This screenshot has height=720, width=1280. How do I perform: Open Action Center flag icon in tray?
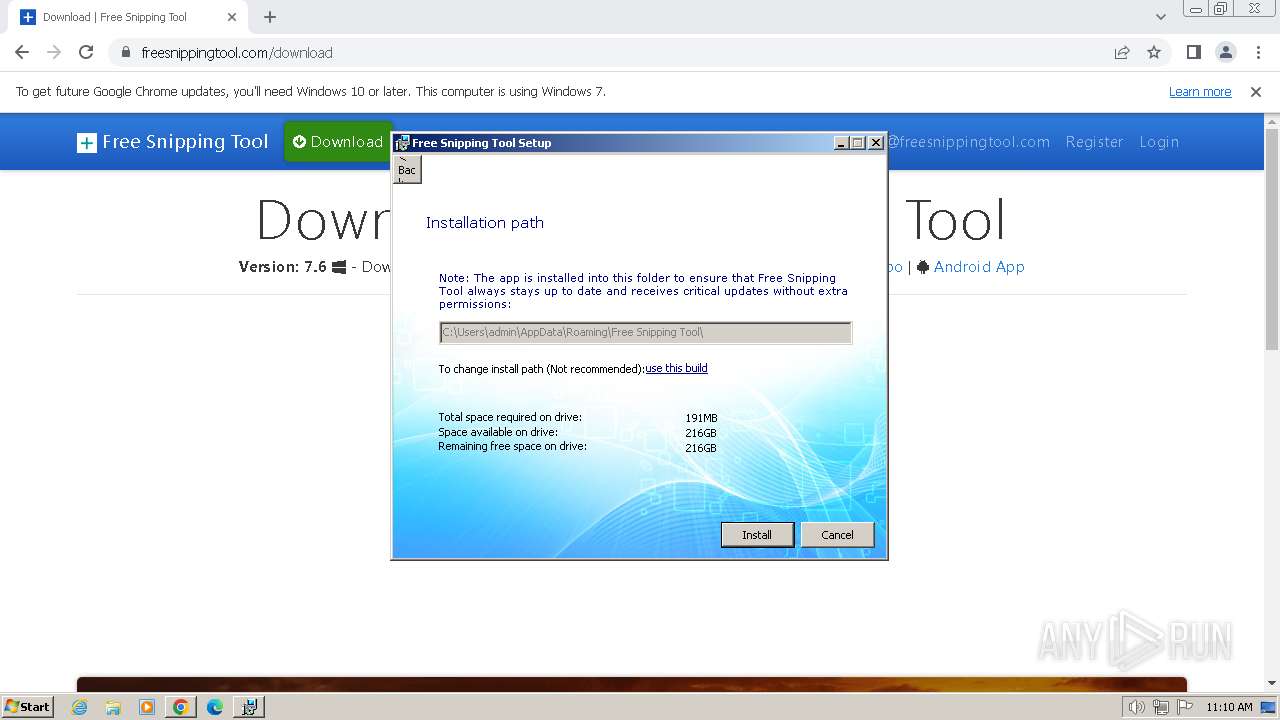pyautogui.click(x=1183, y=707)
